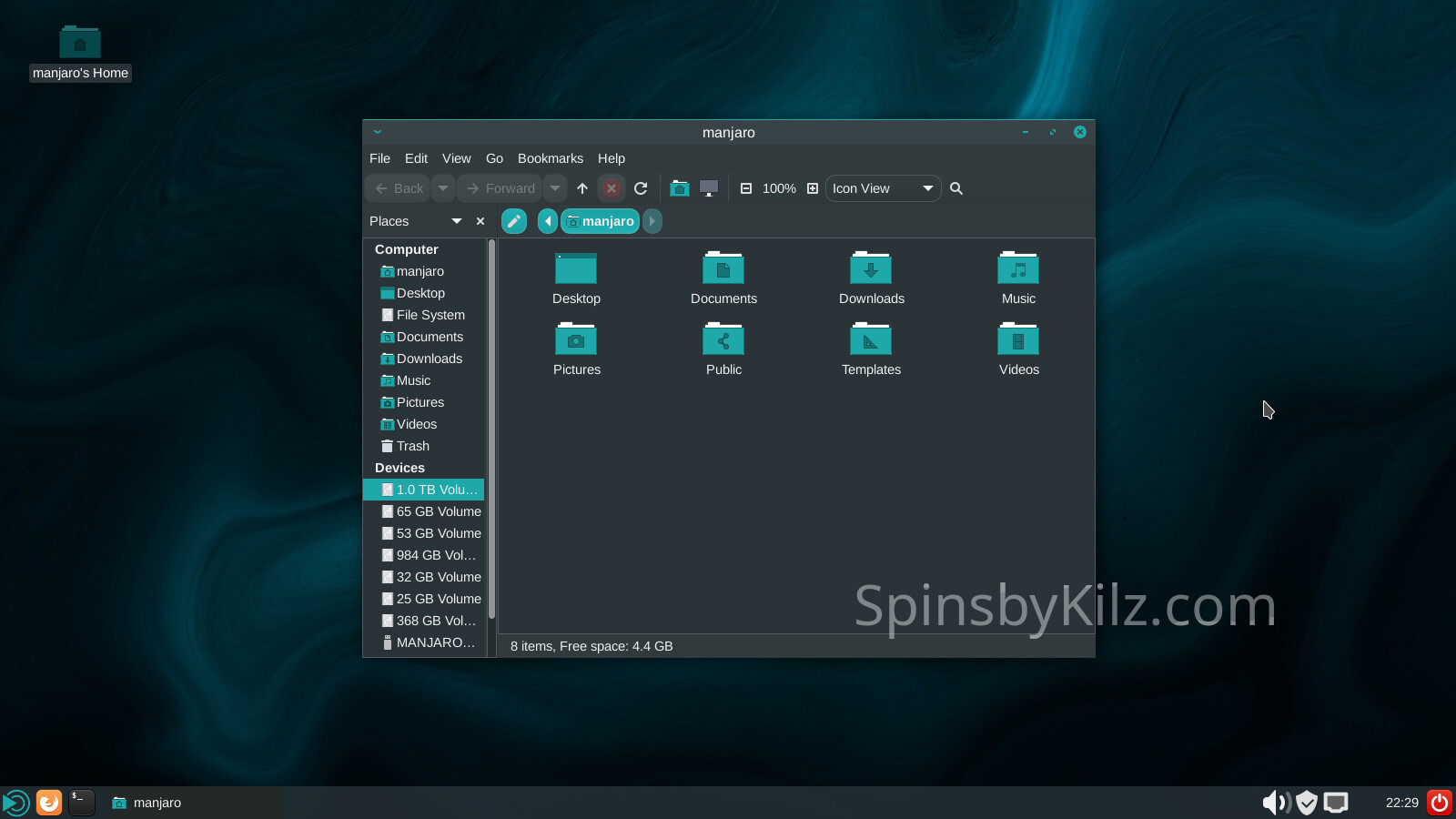Screen dimensions: 1456x819
Task: Open the Bookmarks menu
Action: coord(550,158)
